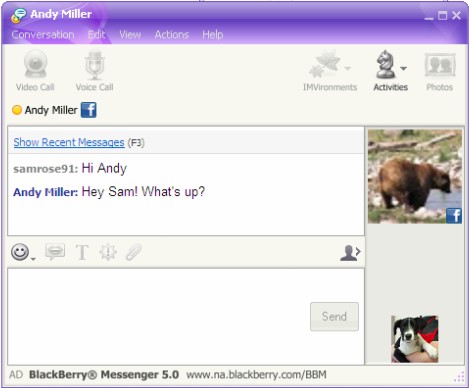469x388 pixels.
Task: Click the invite contact person icon
Action: pyautogui.click(x=350, y=252)
